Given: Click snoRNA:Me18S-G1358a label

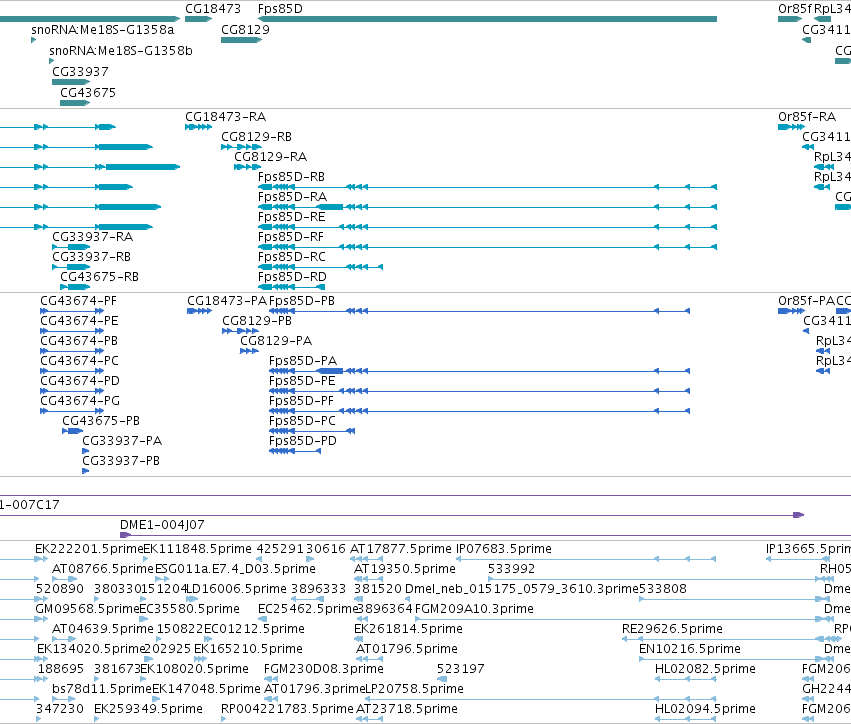Looking at the screenshot, I should click(x=103, y=29).
